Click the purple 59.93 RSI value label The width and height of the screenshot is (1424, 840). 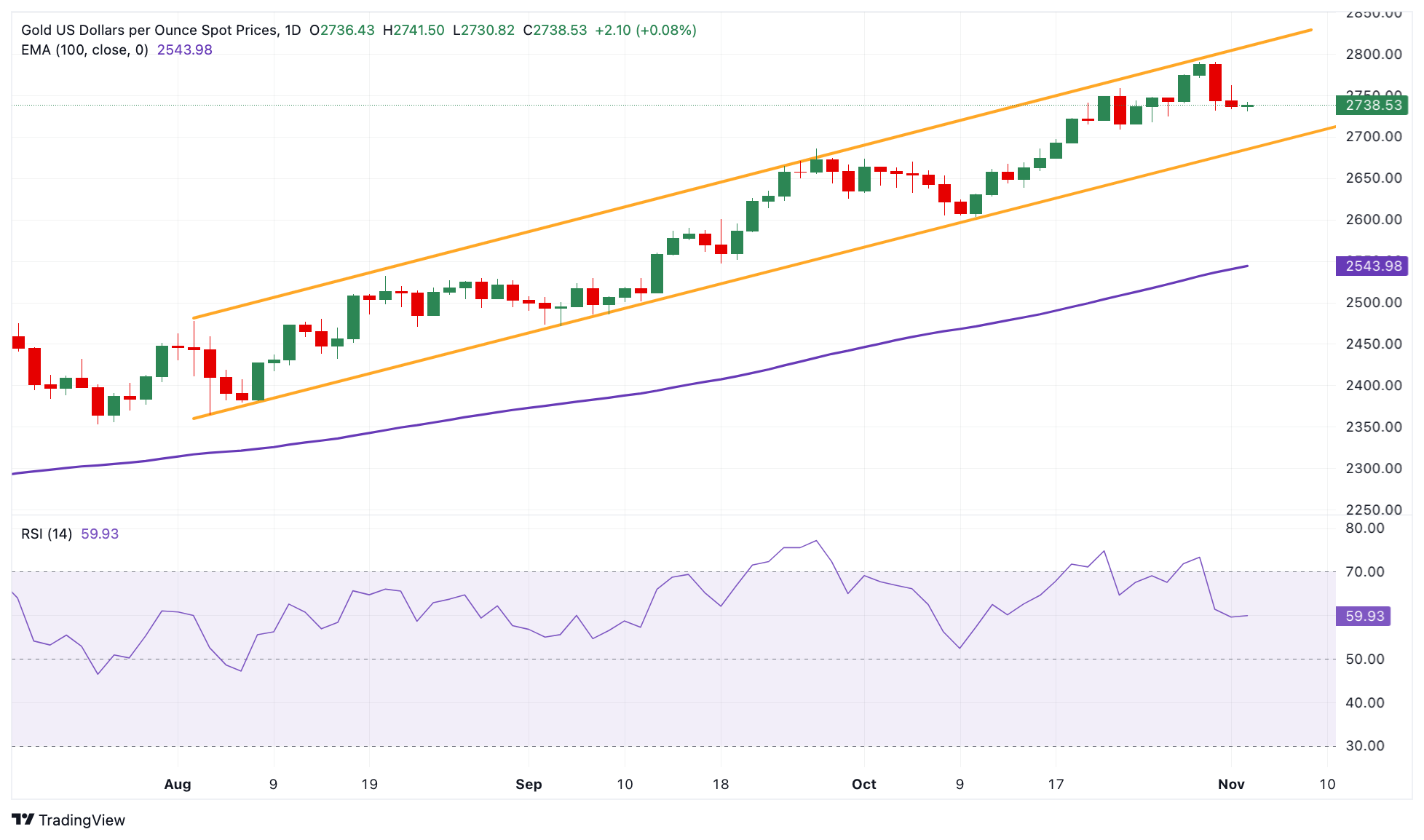[1364, 617]
